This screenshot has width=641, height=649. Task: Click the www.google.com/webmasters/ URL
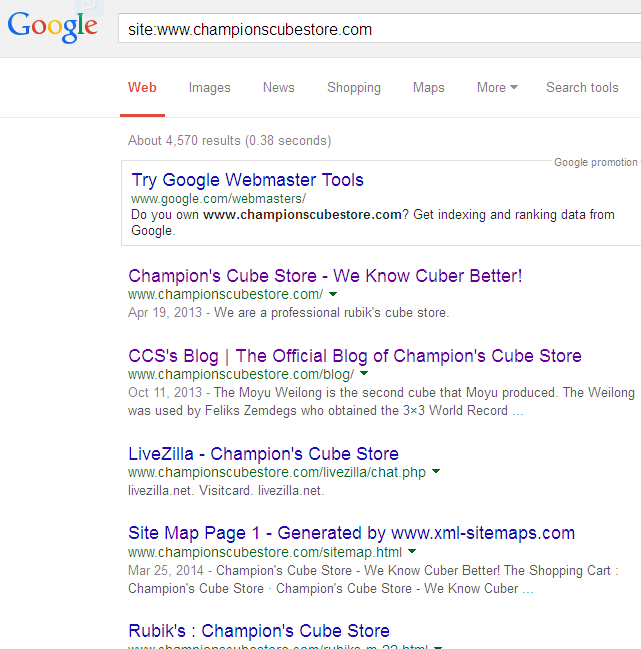(x=218, y=199)
